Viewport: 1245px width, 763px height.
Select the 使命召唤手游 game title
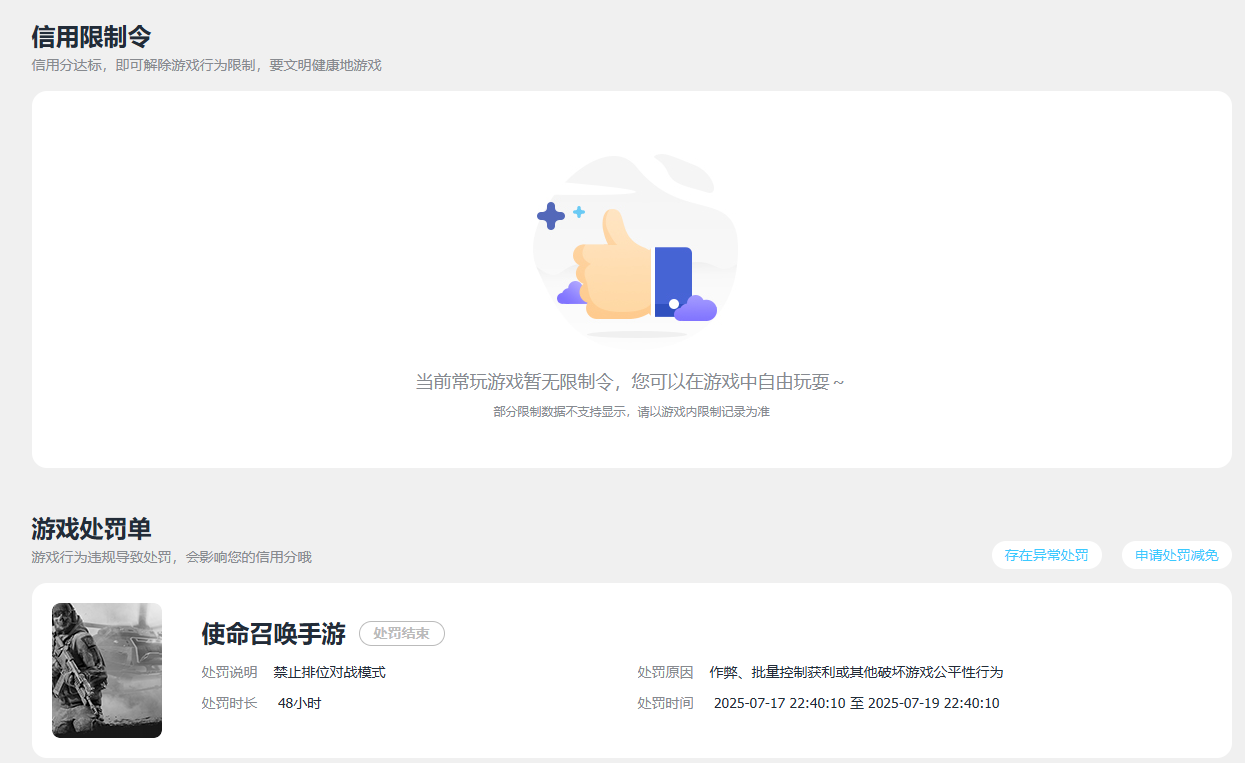pos(273,634)
